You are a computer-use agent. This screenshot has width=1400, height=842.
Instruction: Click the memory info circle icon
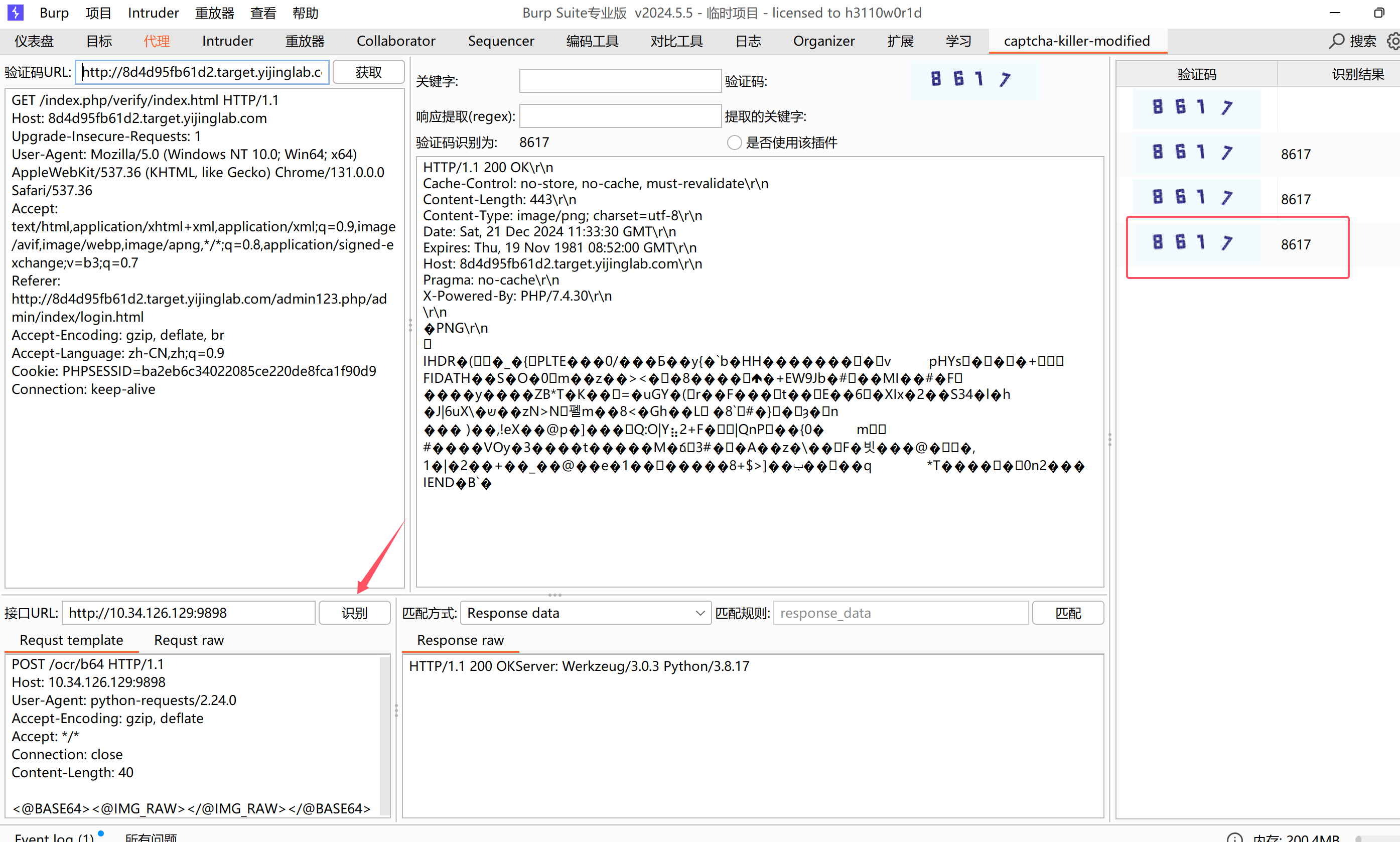(1234, 837)
